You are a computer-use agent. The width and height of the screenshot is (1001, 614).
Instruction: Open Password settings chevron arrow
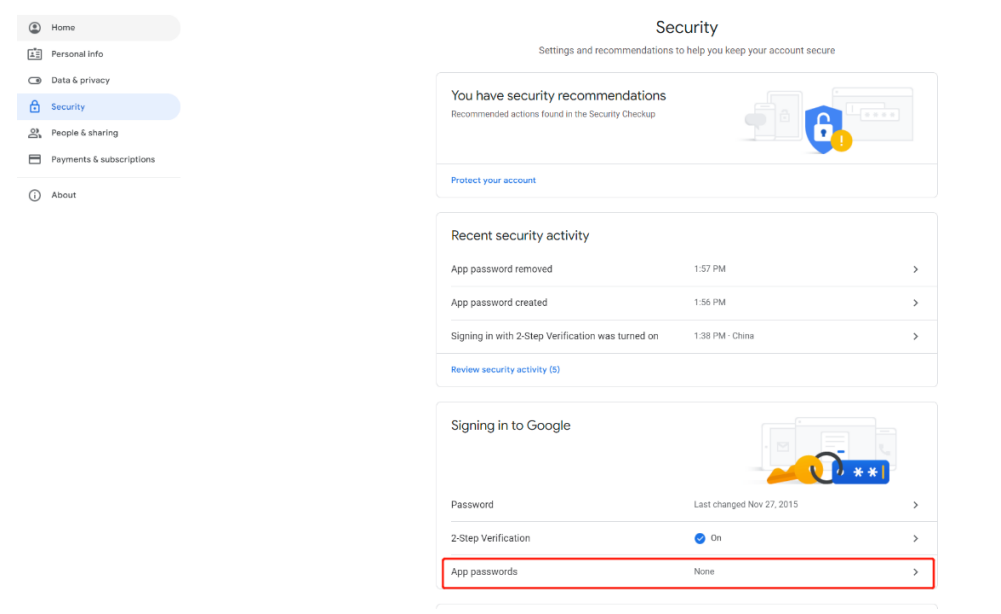pos(915,505)
